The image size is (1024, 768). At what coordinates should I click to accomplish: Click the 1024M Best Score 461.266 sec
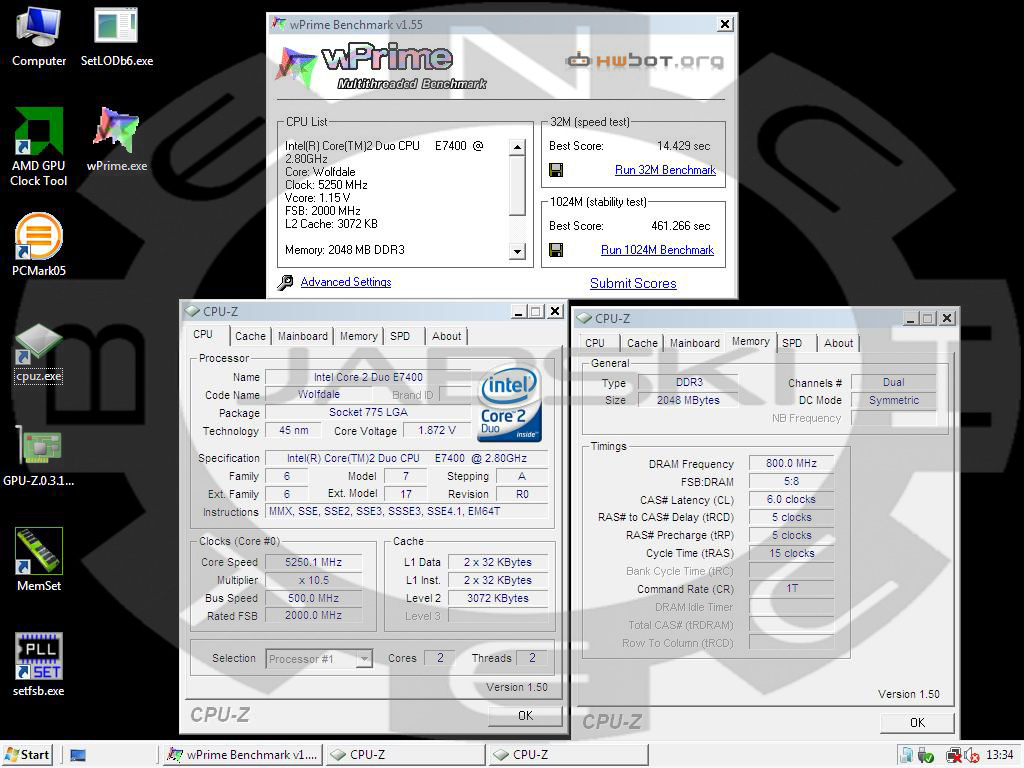pyautogui.click(x=680, y=225)
